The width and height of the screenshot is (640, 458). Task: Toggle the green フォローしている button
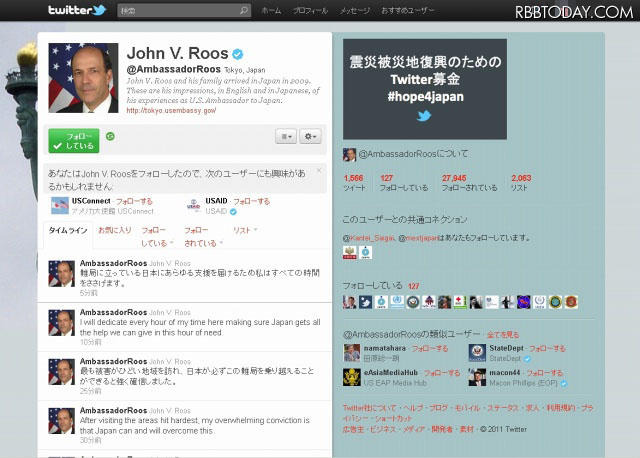[x=74, y=141]
